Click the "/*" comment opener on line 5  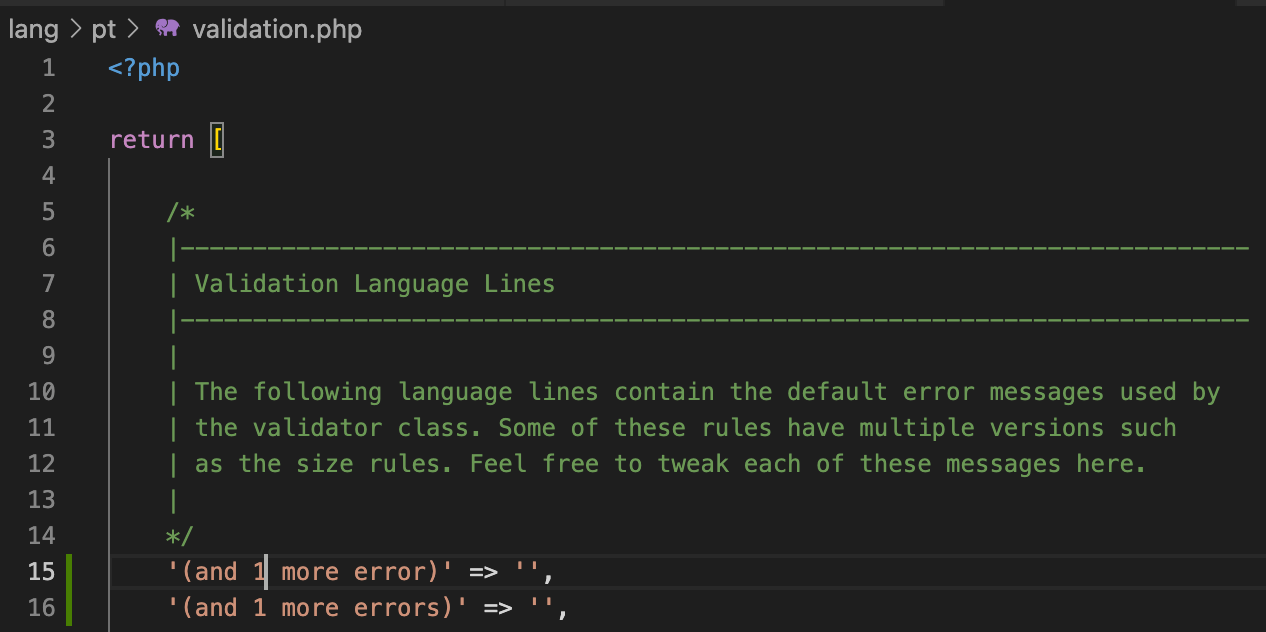[x=181, y=212]
